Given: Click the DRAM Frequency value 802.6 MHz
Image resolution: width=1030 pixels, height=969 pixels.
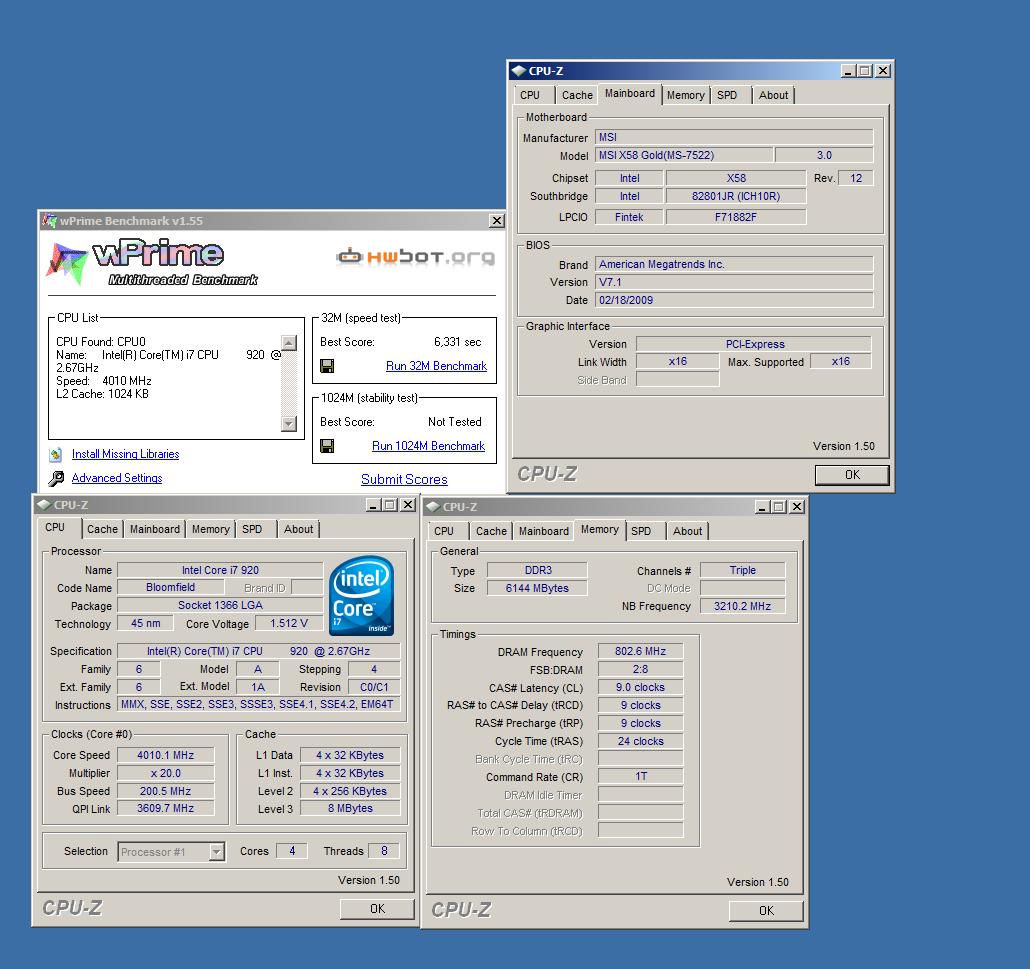Looking at the screenshot, I should [640, 652].
